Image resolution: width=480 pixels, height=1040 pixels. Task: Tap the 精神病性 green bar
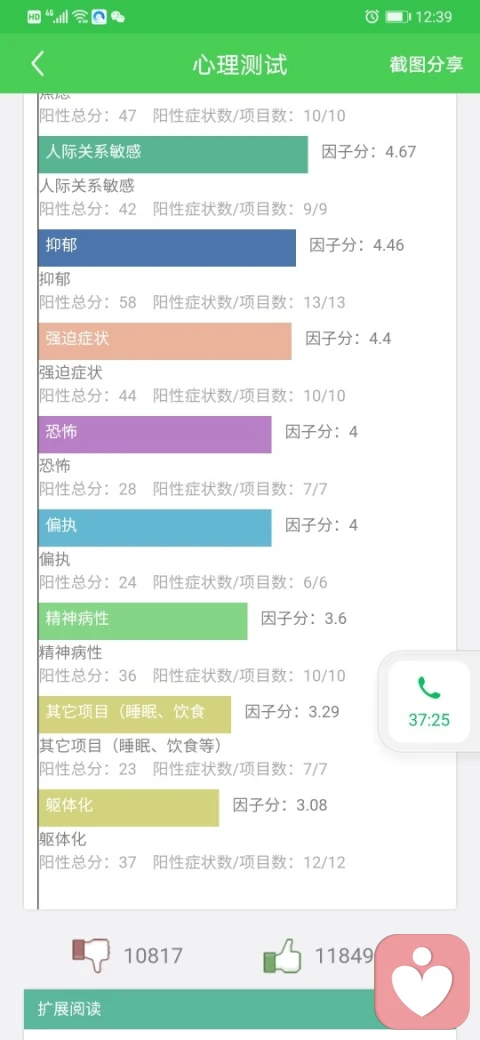143,621
